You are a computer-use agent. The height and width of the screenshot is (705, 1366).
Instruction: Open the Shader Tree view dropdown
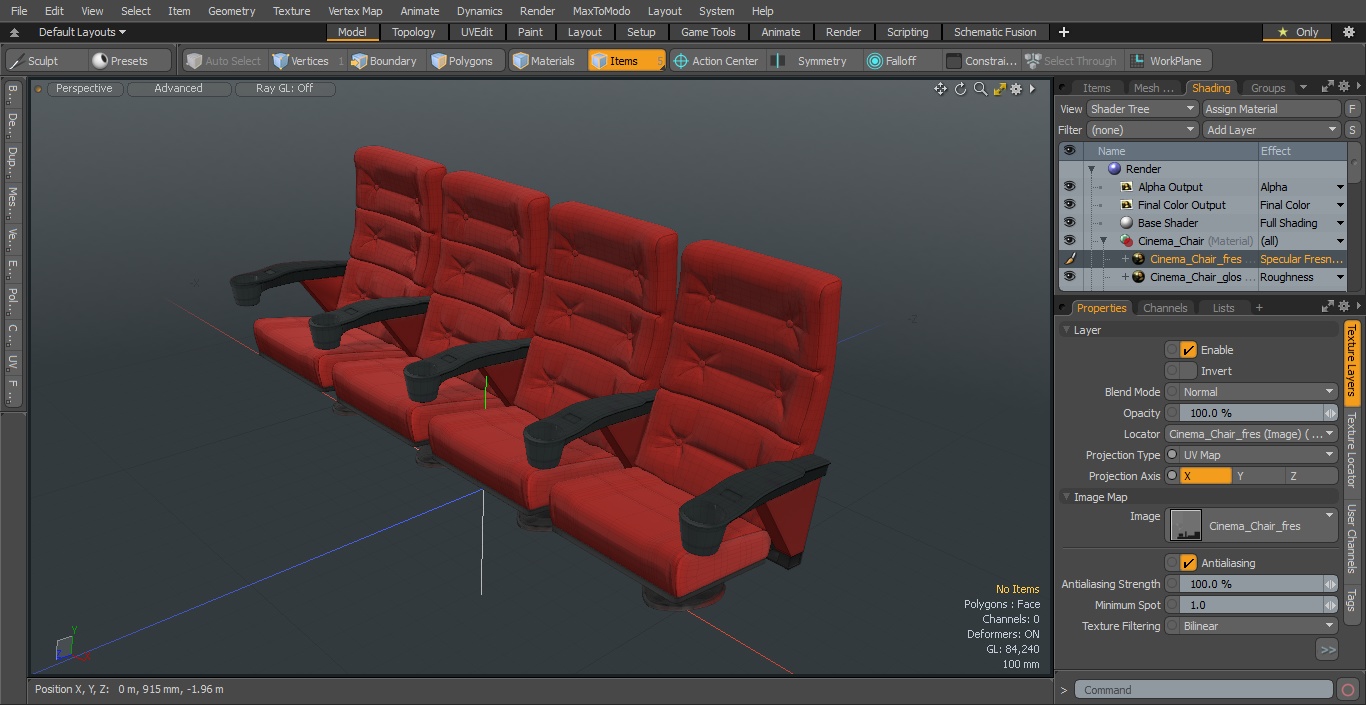[1142, 109]
